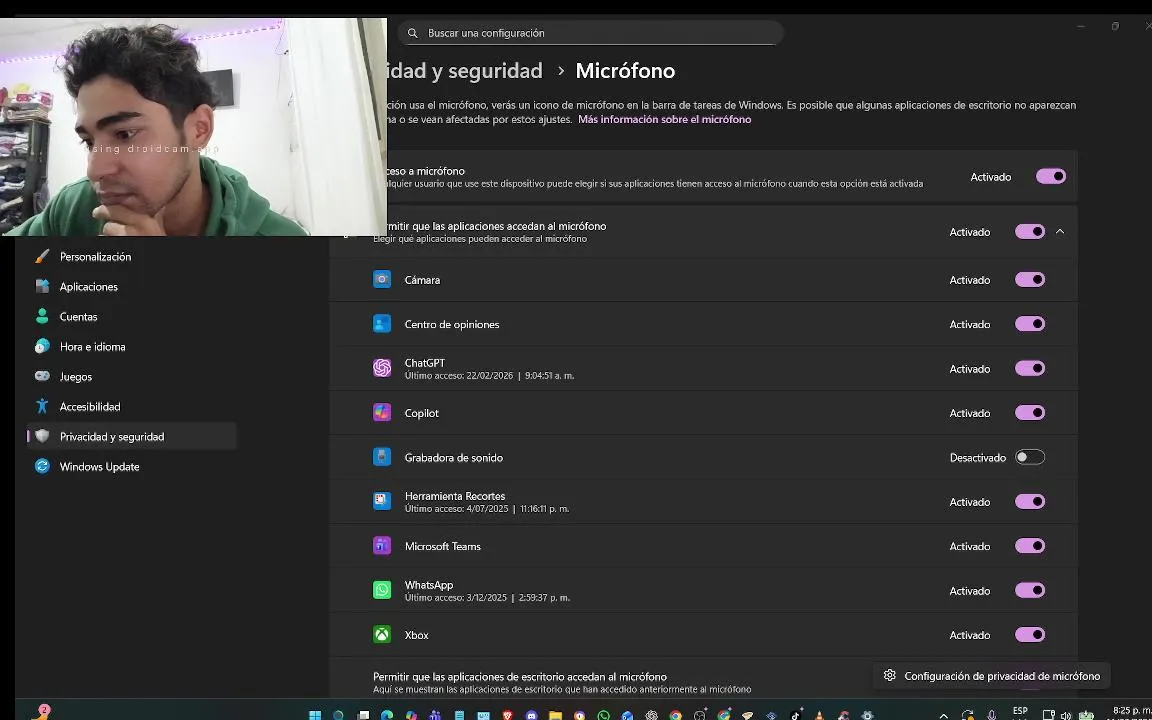The width and height of the screenshot is (1152, 720).
Task: Turn off the WhatsApp microphone toggle
Action: pyautogui.click(x=1029, y=590)
